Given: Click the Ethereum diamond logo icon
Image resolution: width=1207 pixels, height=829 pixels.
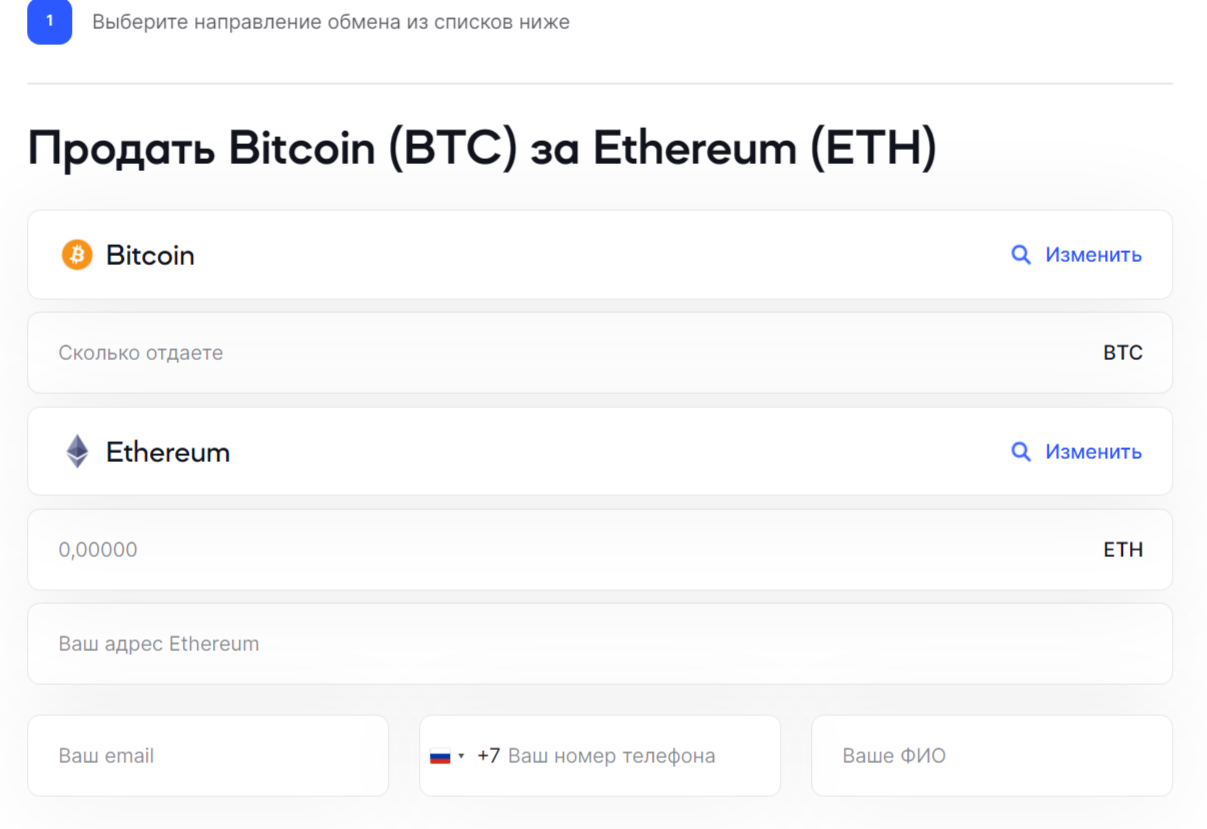Looking at the screenshot, I should tap(77, 452).
